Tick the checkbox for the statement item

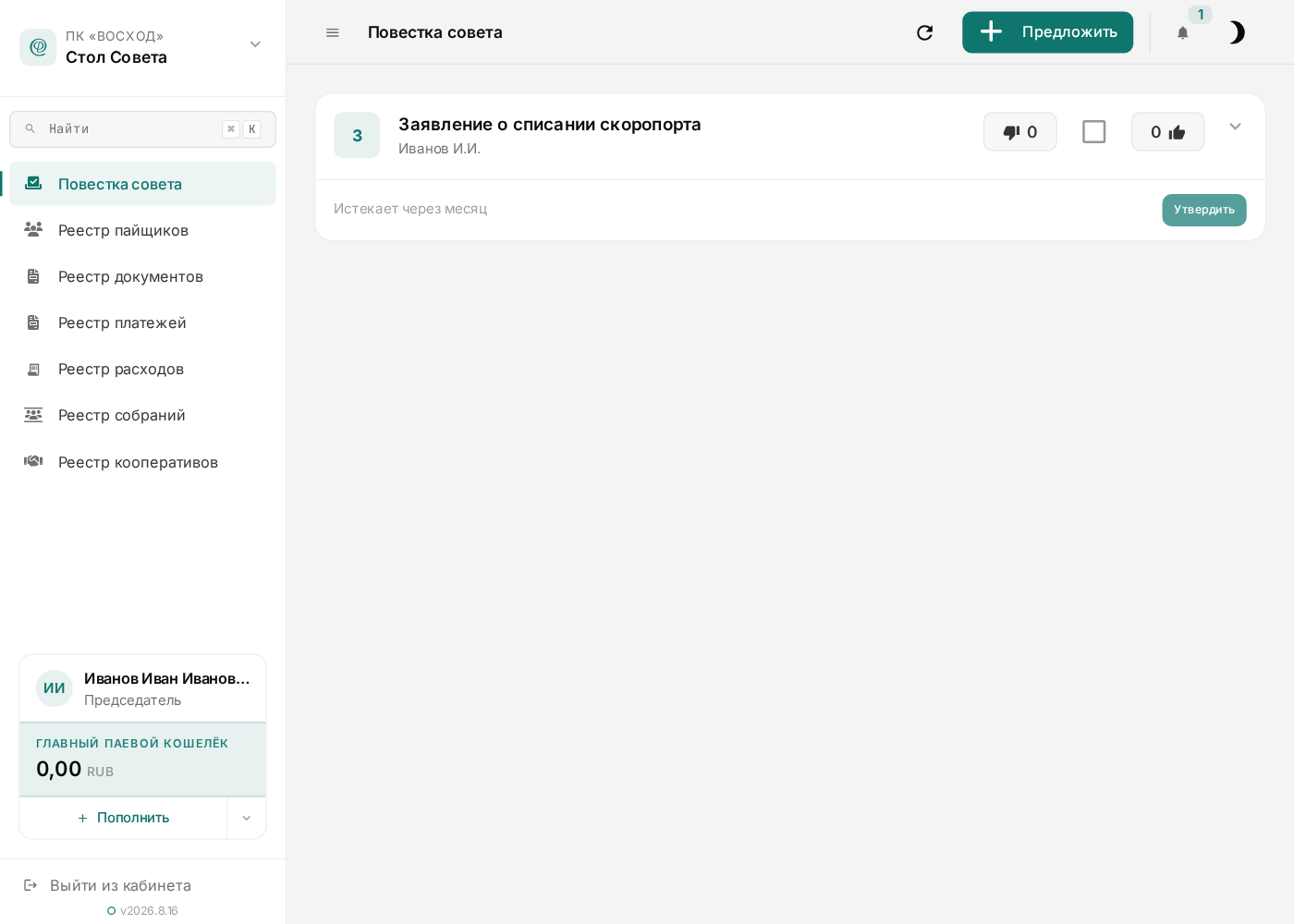1093,132
